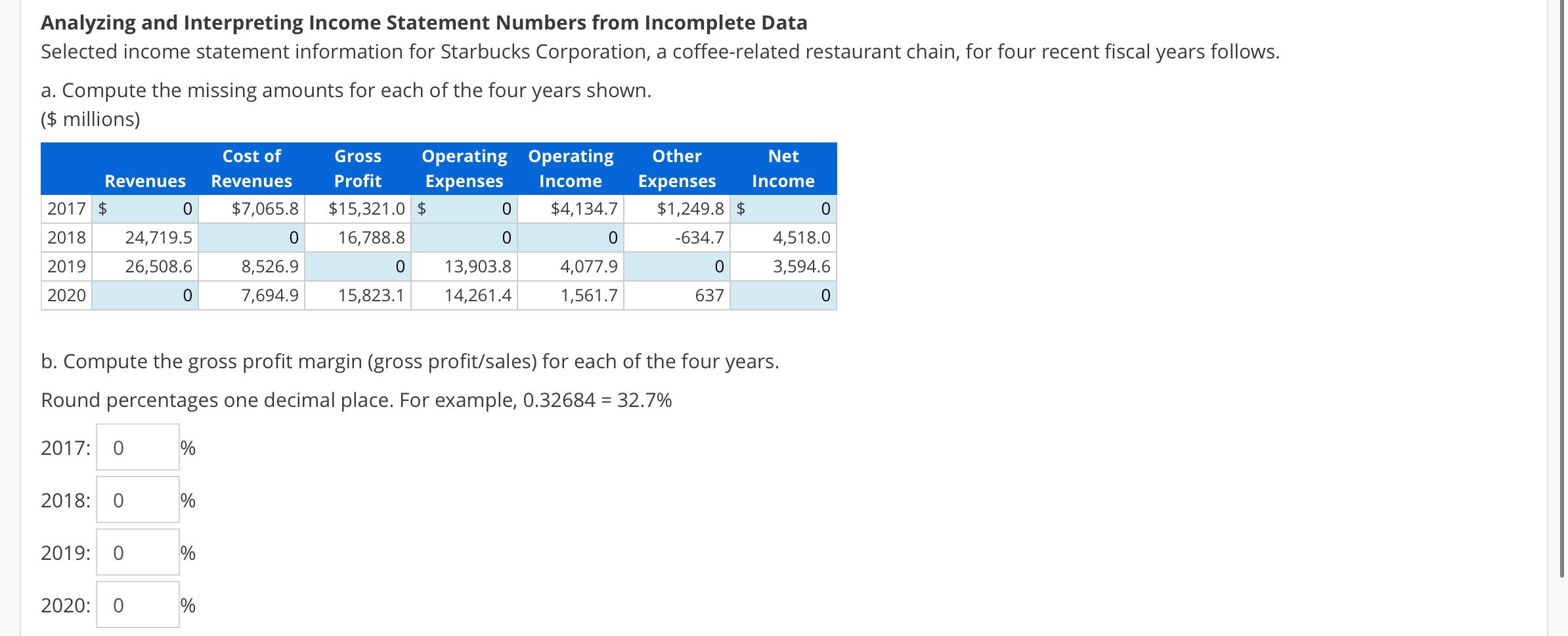
Task: Select the 2018 Operating Expenses input
Action: pyautogui.click(x=464, y=238)
